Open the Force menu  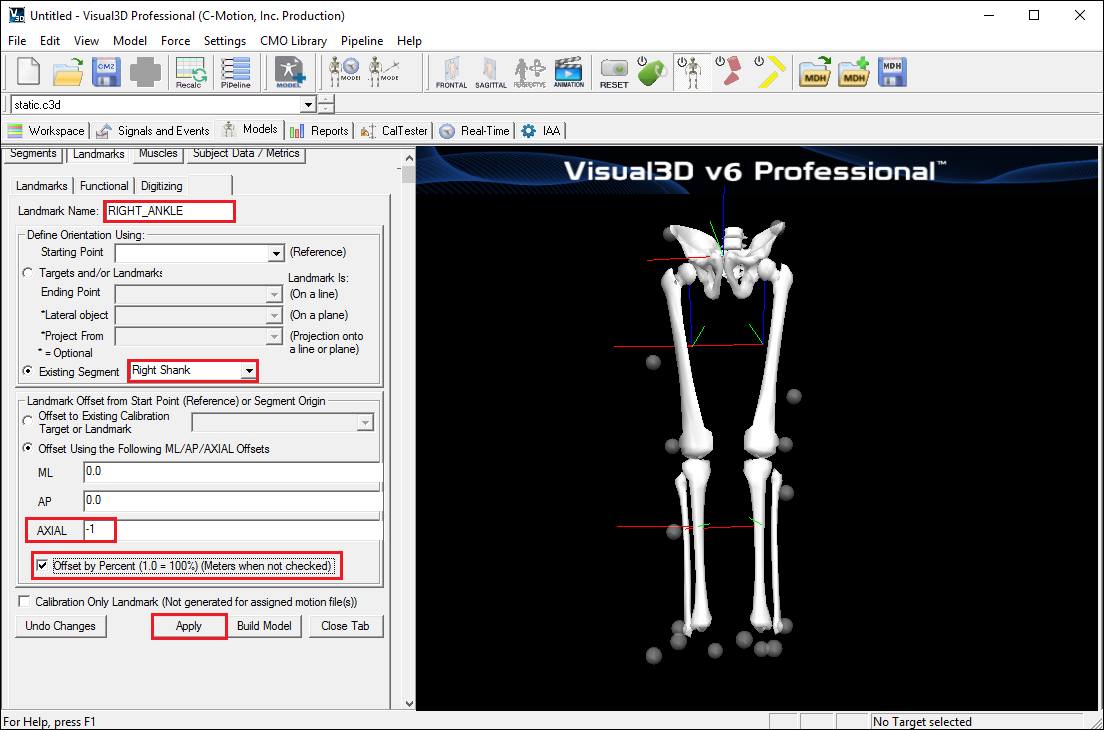click(175, 41)
